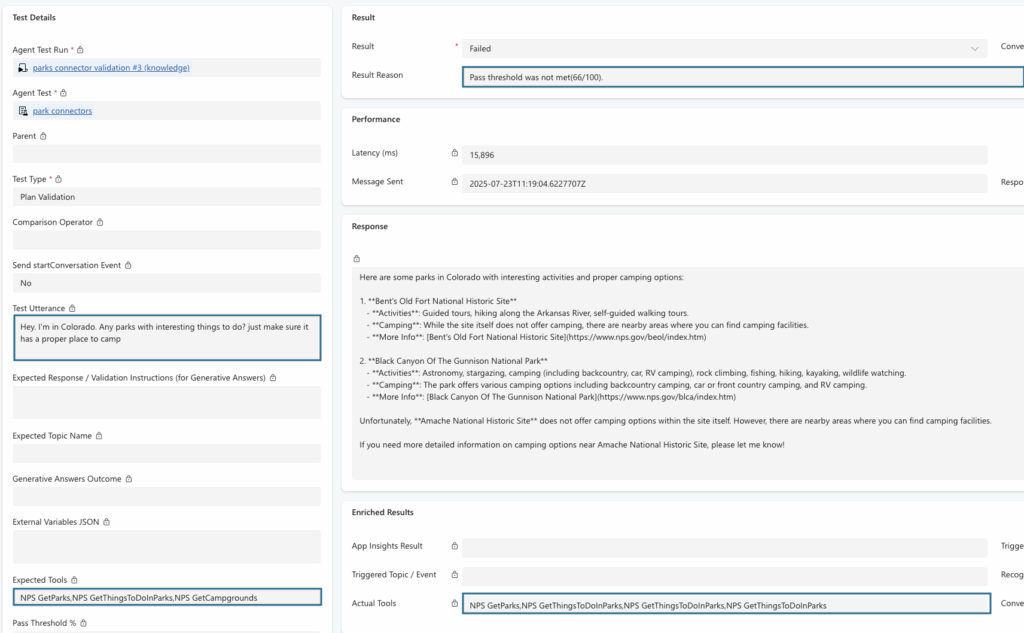This screenshot has height=633, width=1024.
Task: Expand the Result dropdown chevron
Action: pos(975,48)
